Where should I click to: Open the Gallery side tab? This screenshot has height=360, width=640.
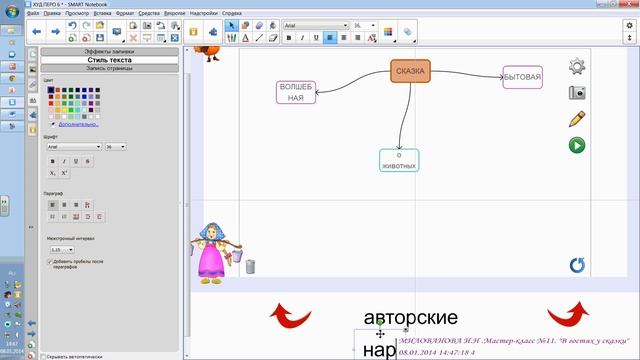coord(33,69)
